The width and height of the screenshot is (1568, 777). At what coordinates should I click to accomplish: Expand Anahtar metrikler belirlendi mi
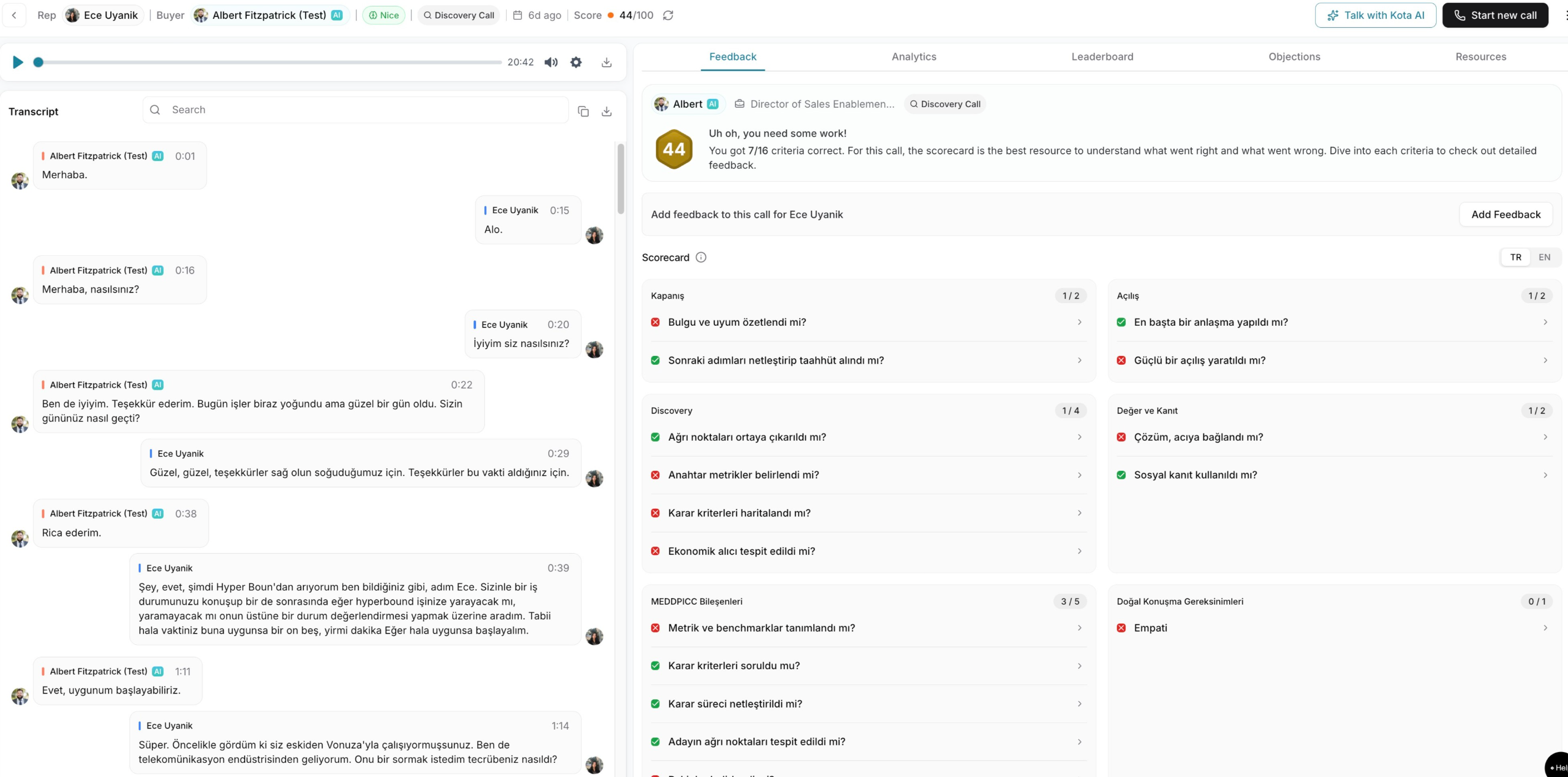click(868, 475)
